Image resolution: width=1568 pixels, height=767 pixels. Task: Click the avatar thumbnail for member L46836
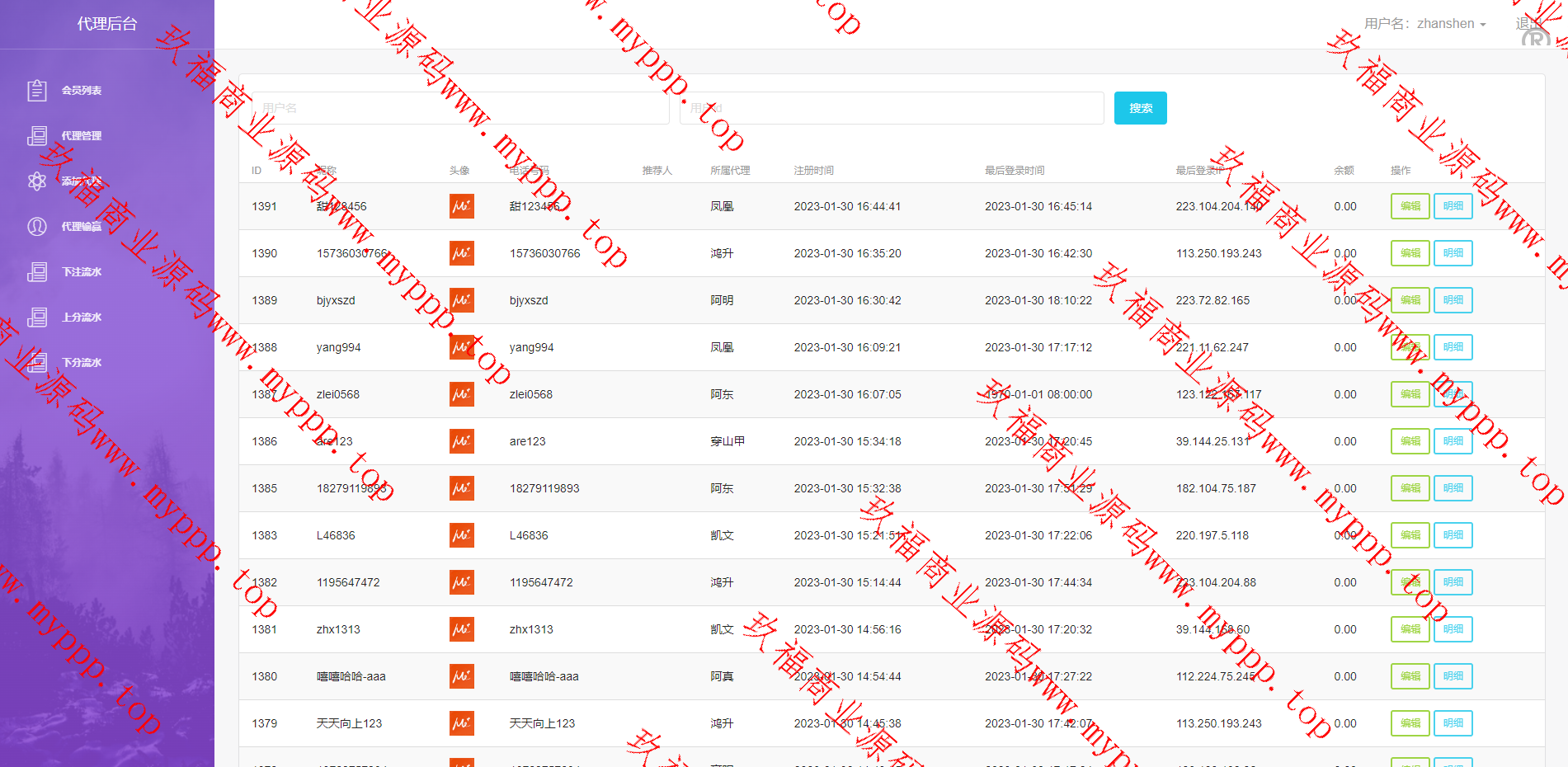461,535
